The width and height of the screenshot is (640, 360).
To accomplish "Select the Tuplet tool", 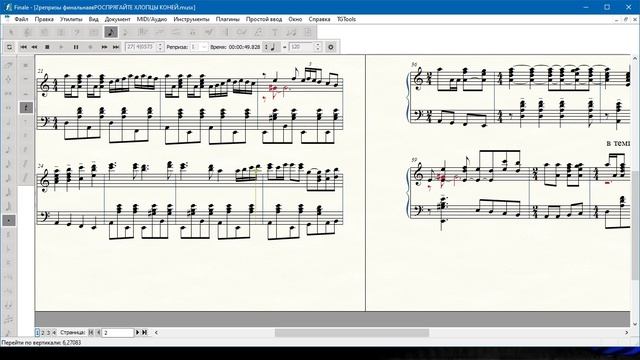I will pos(160,32).
